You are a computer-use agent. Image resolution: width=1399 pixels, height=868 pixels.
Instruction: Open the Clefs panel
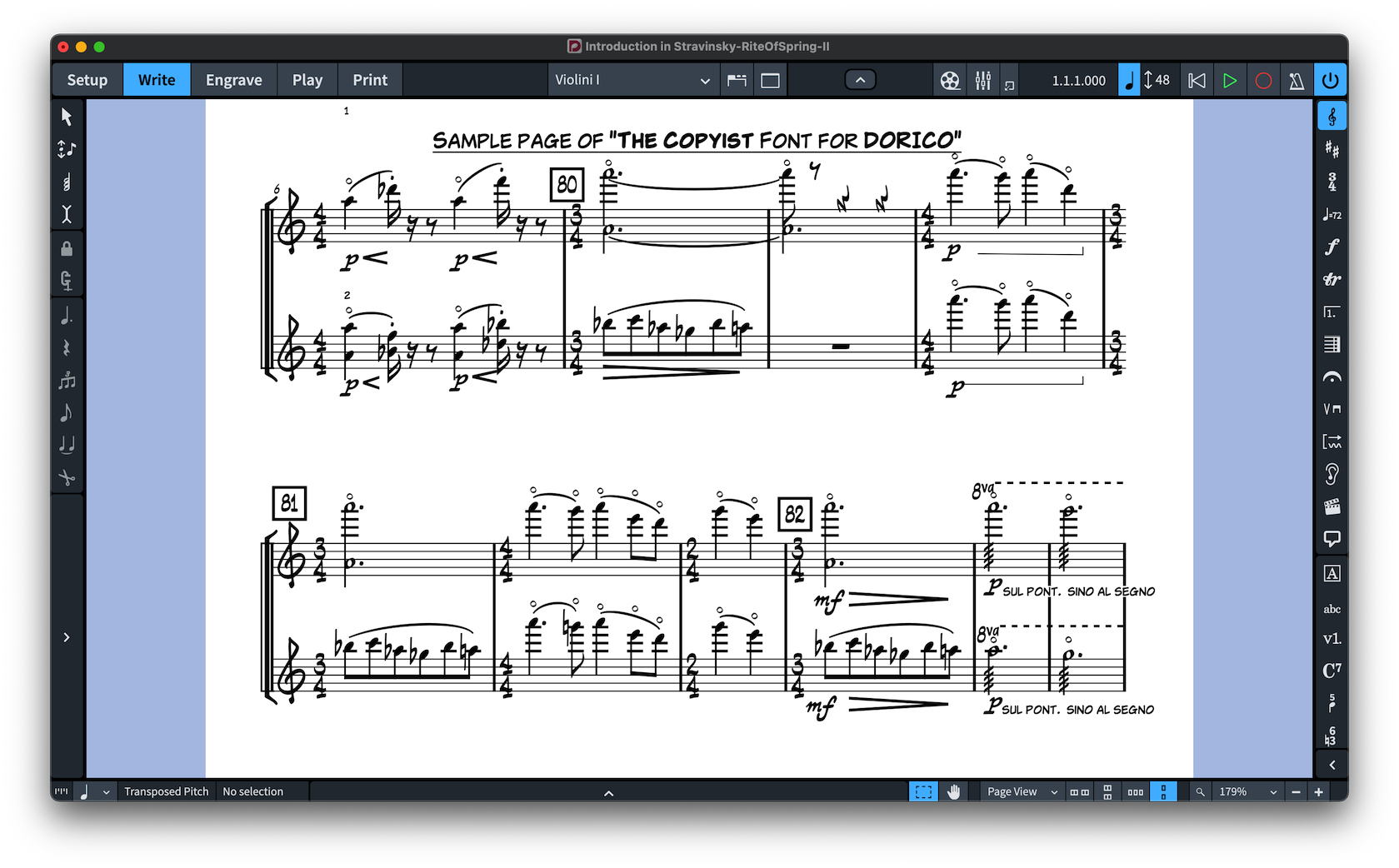pyautogui.click(x=1332, y=117)
